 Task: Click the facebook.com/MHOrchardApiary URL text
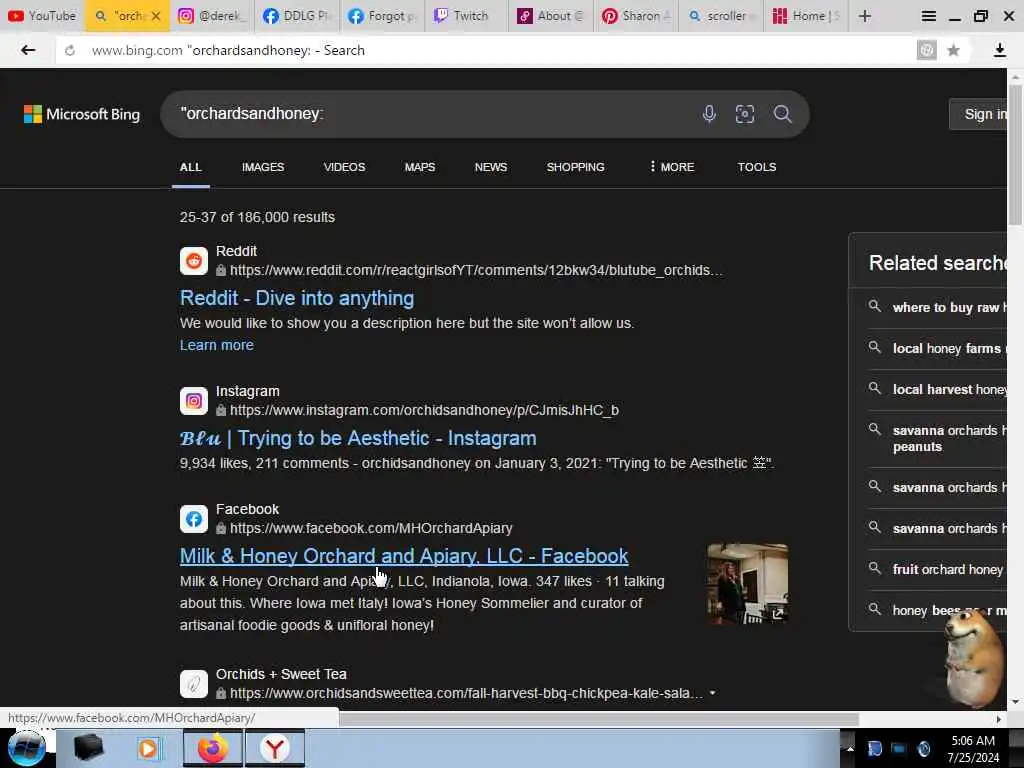(x=371, y=528)
